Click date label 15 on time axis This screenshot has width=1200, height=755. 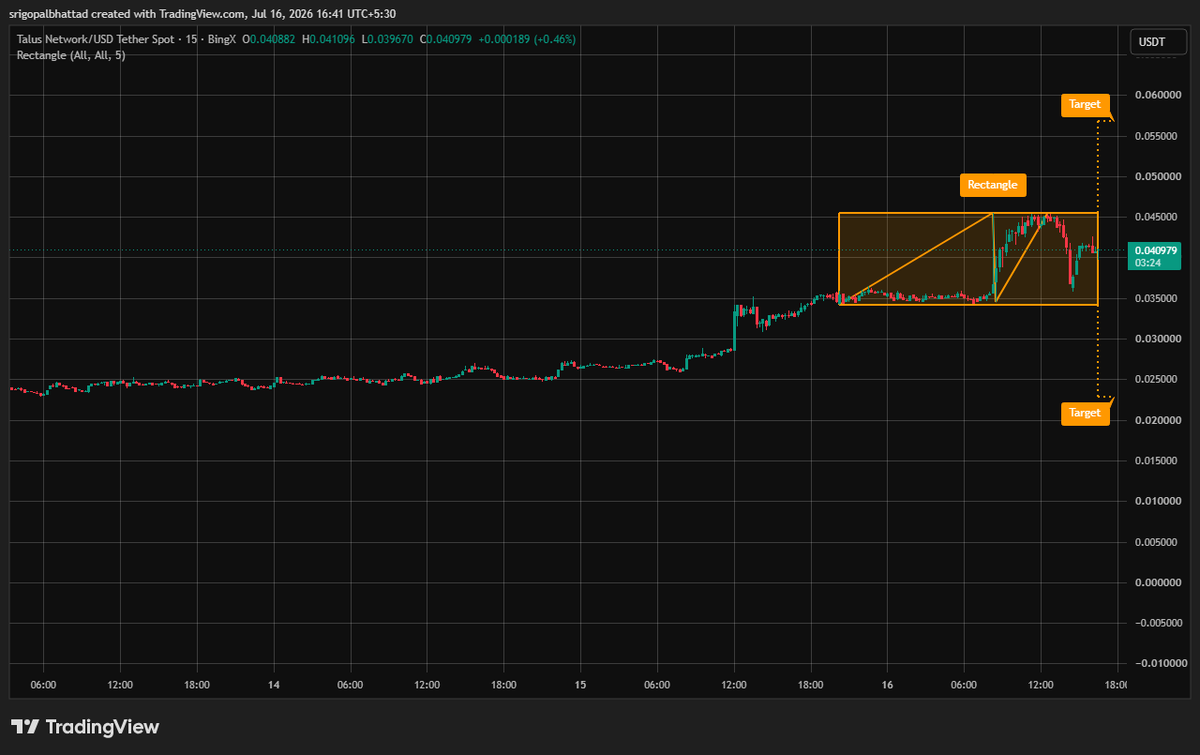(580, 685)
